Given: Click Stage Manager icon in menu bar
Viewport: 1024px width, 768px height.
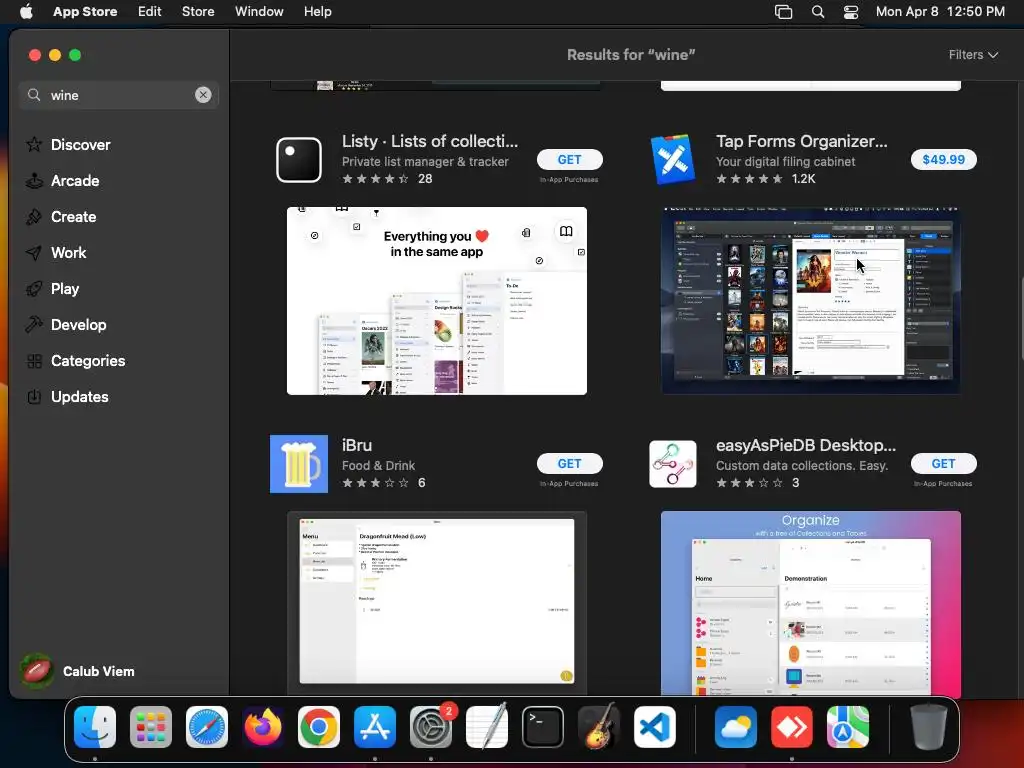Looking at the screenshot, I should point(783,12).
